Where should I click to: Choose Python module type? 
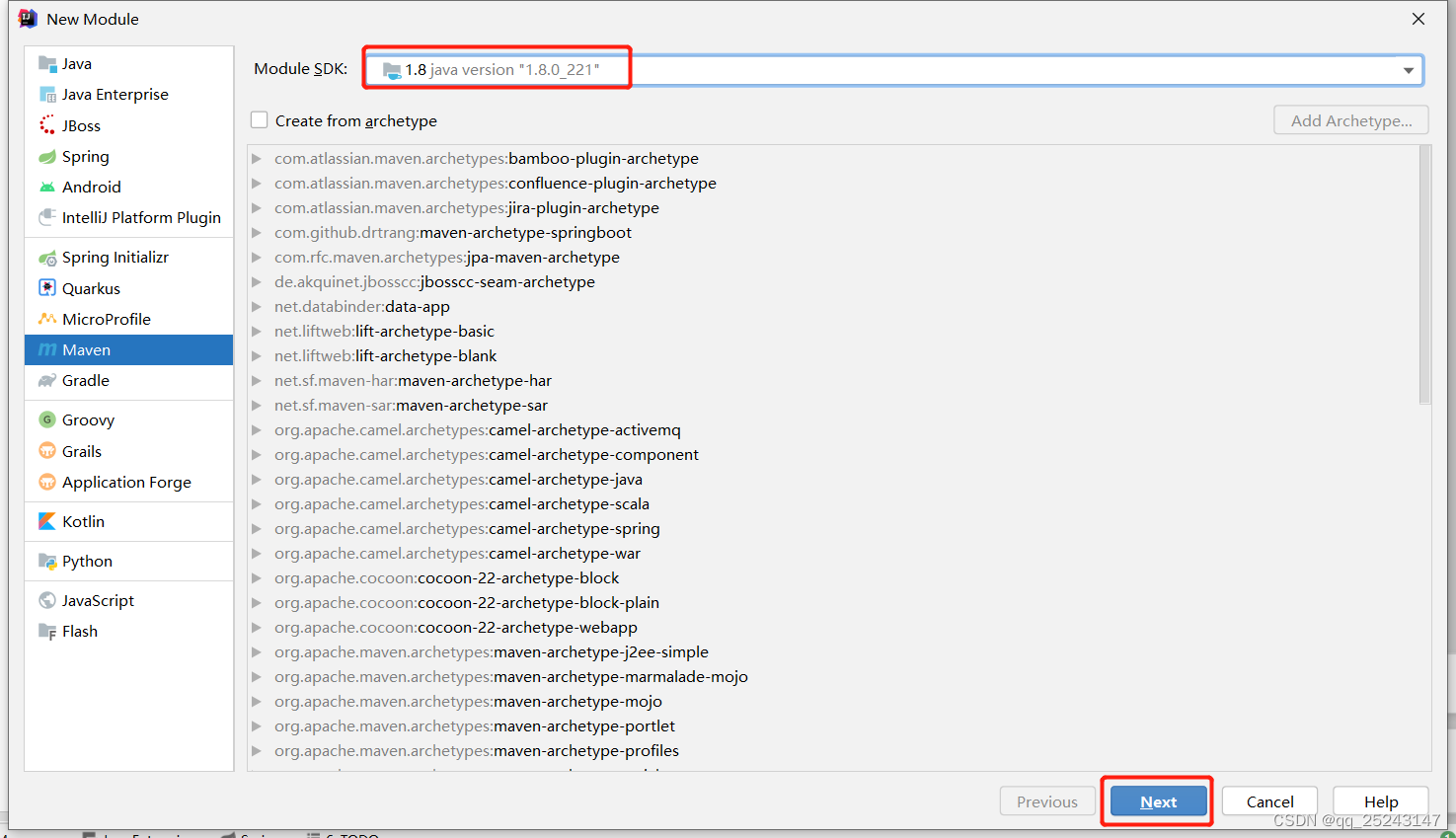click(x=128, y=561)
